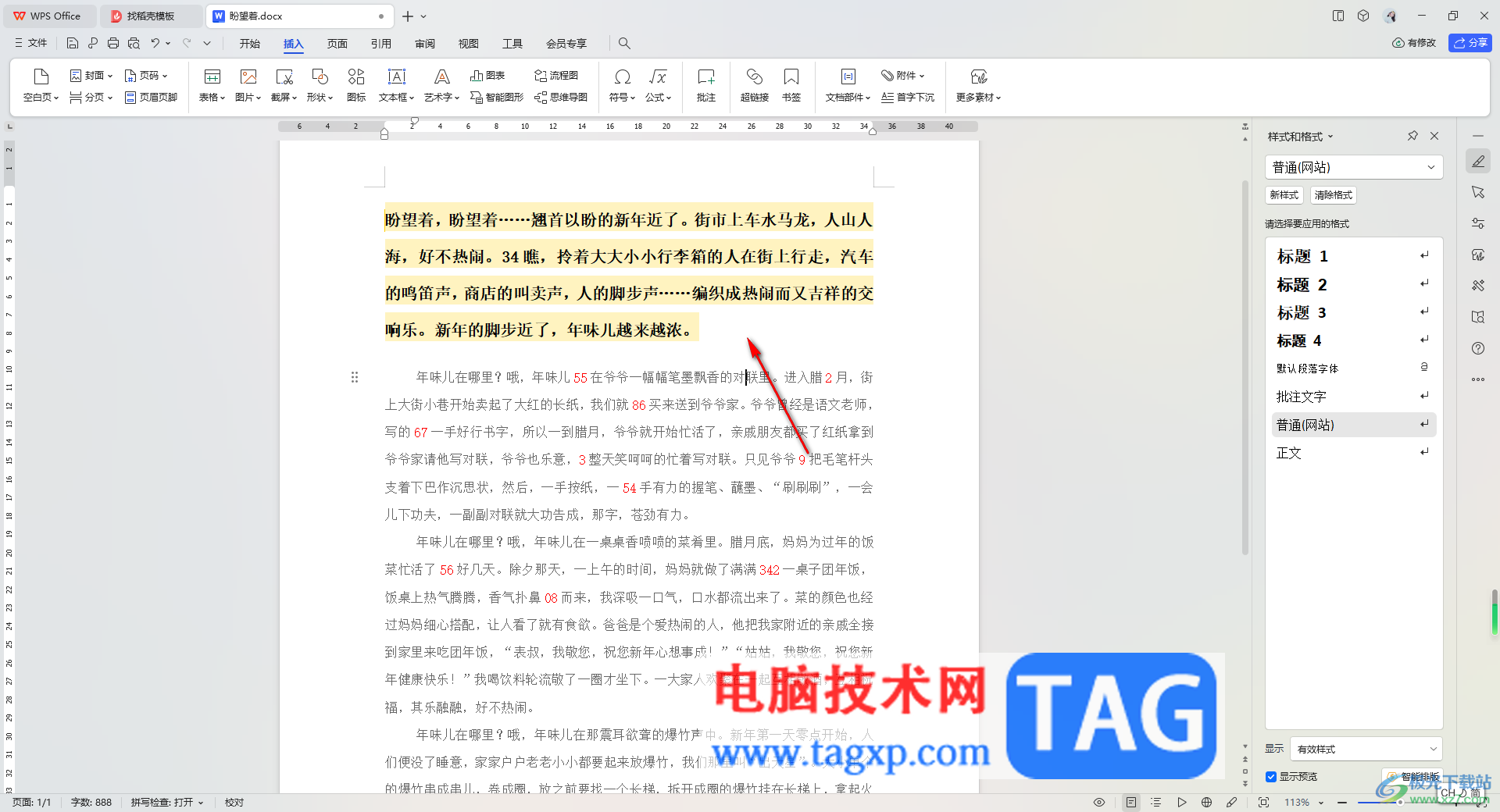The width and height of the screenshot is (1500, 812).
Task: Insert a 空白页 blank page
Action: point(41,85)
